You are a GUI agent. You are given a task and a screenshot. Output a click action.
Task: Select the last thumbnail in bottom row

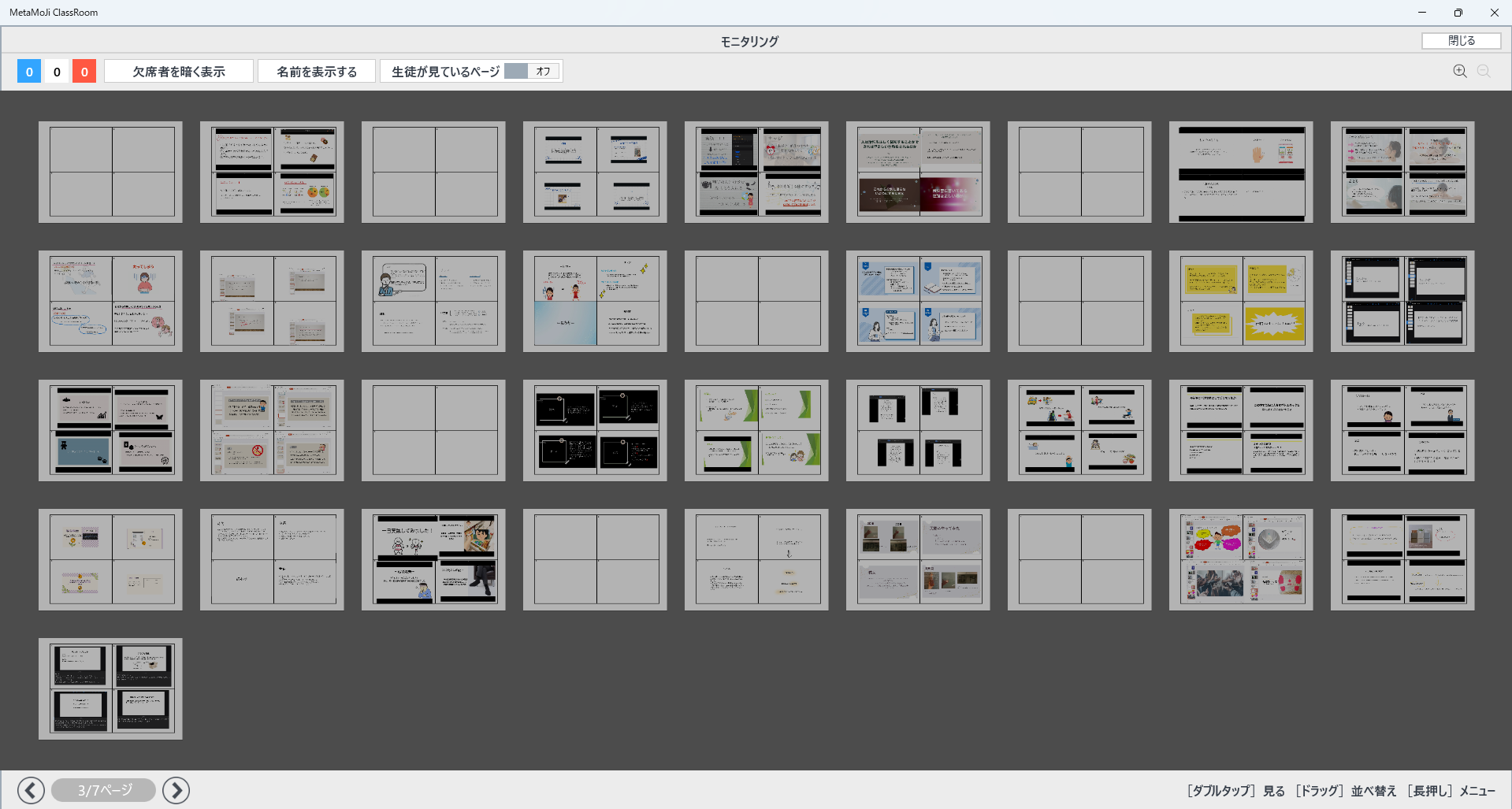coord(110,688)
